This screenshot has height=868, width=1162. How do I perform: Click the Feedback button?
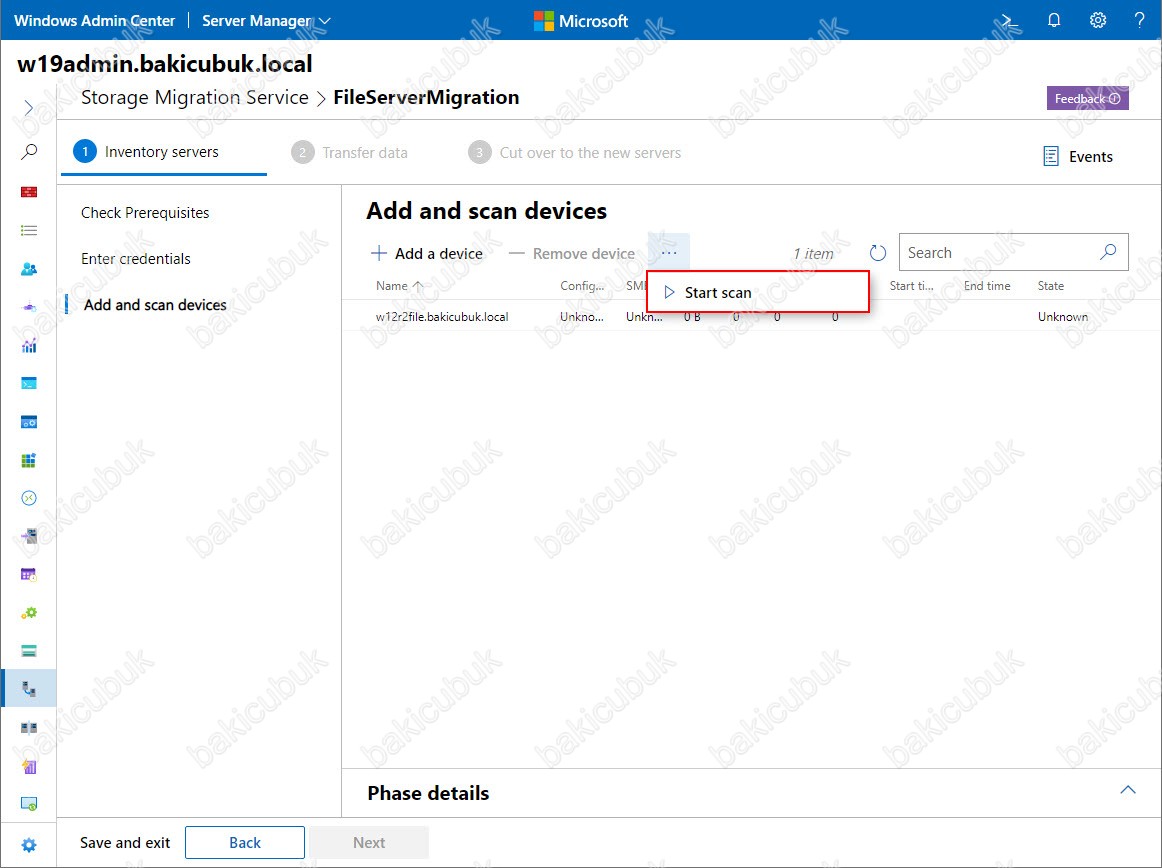click(x=1087, y=99)
